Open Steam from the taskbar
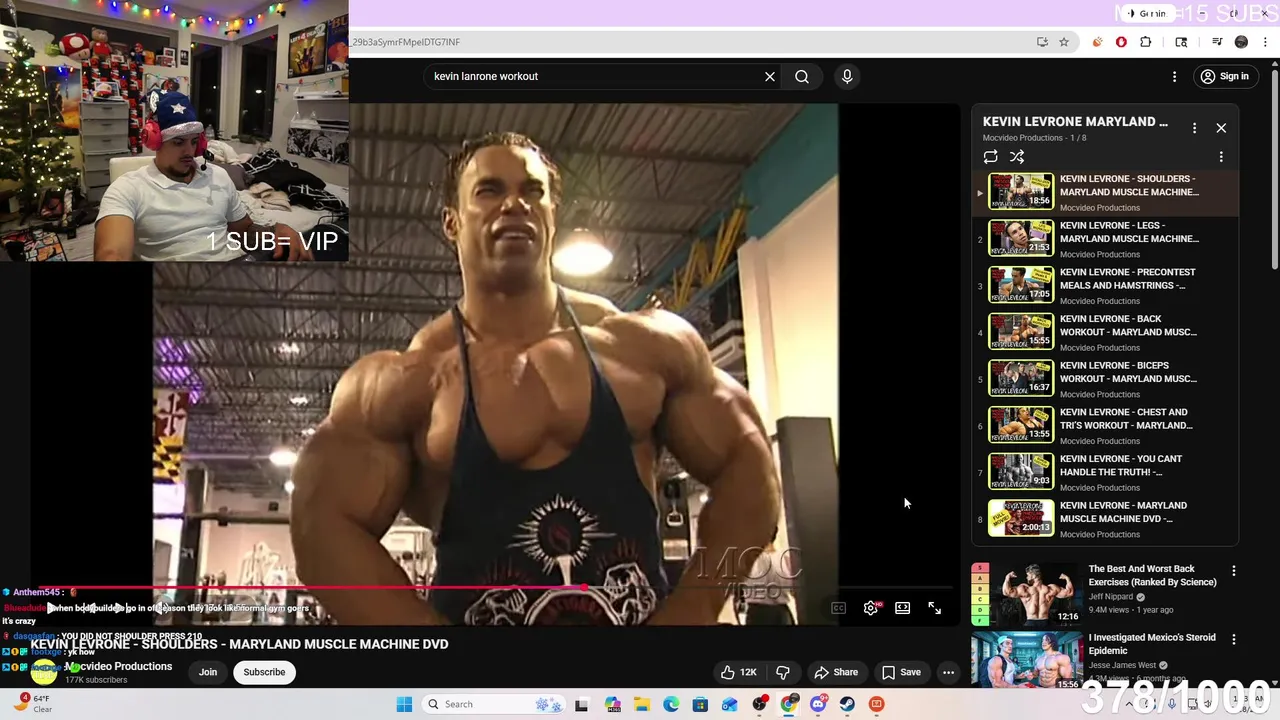 click(847, 704)
